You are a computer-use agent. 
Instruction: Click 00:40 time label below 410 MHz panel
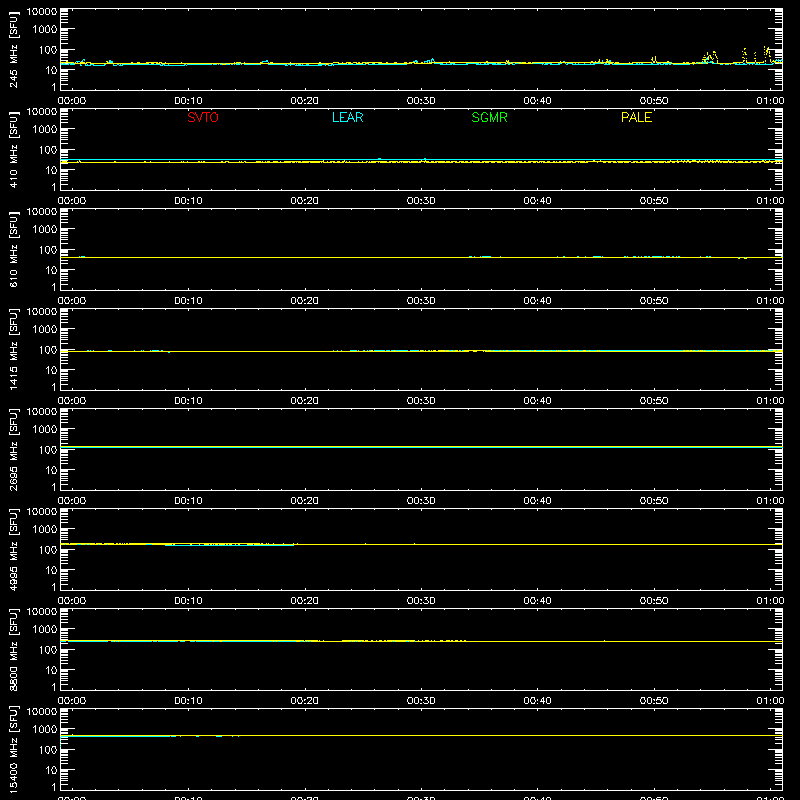coord(537,201)
